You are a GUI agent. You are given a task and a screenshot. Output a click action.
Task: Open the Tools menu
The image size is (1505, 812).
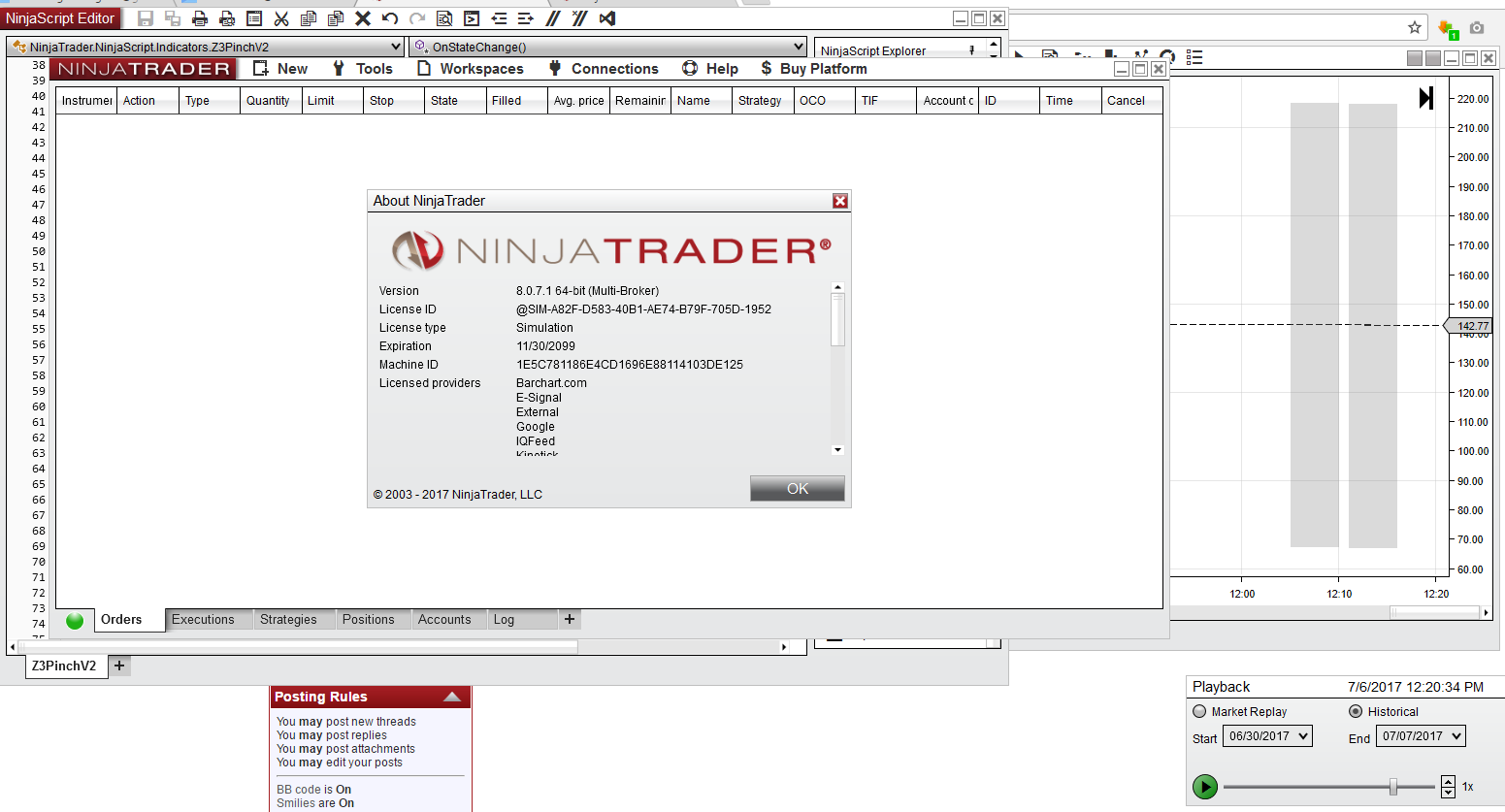pos(362,69)
